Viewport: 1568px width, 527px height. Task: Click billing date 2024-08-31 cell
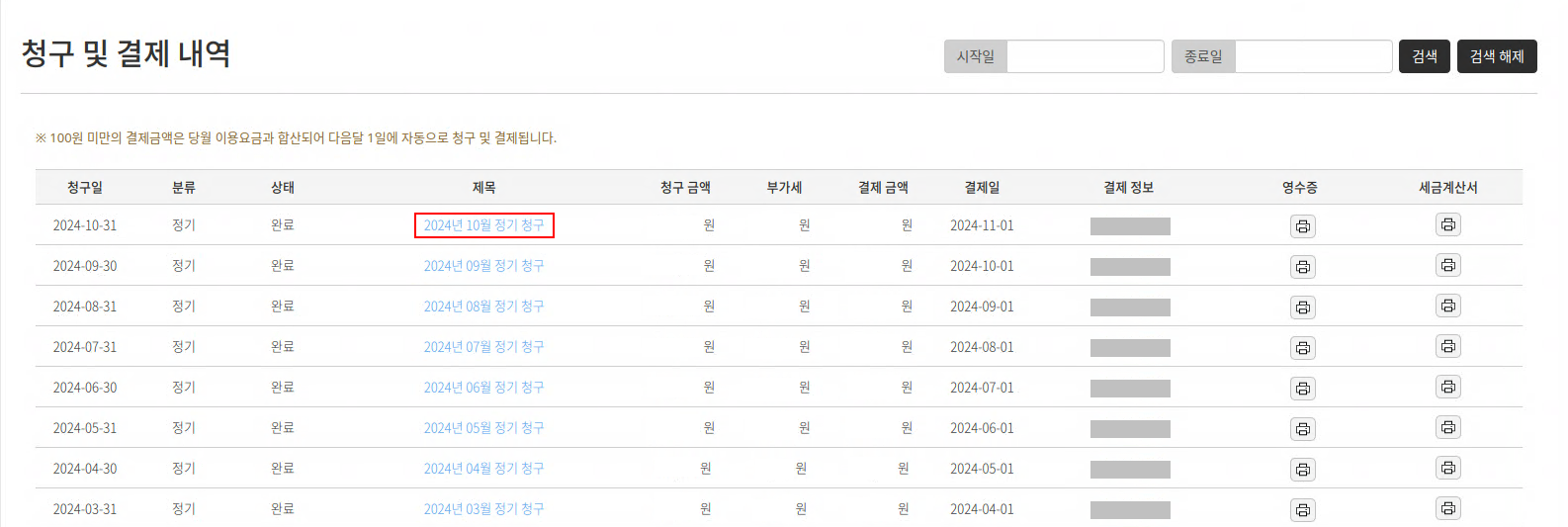(85, 307)
